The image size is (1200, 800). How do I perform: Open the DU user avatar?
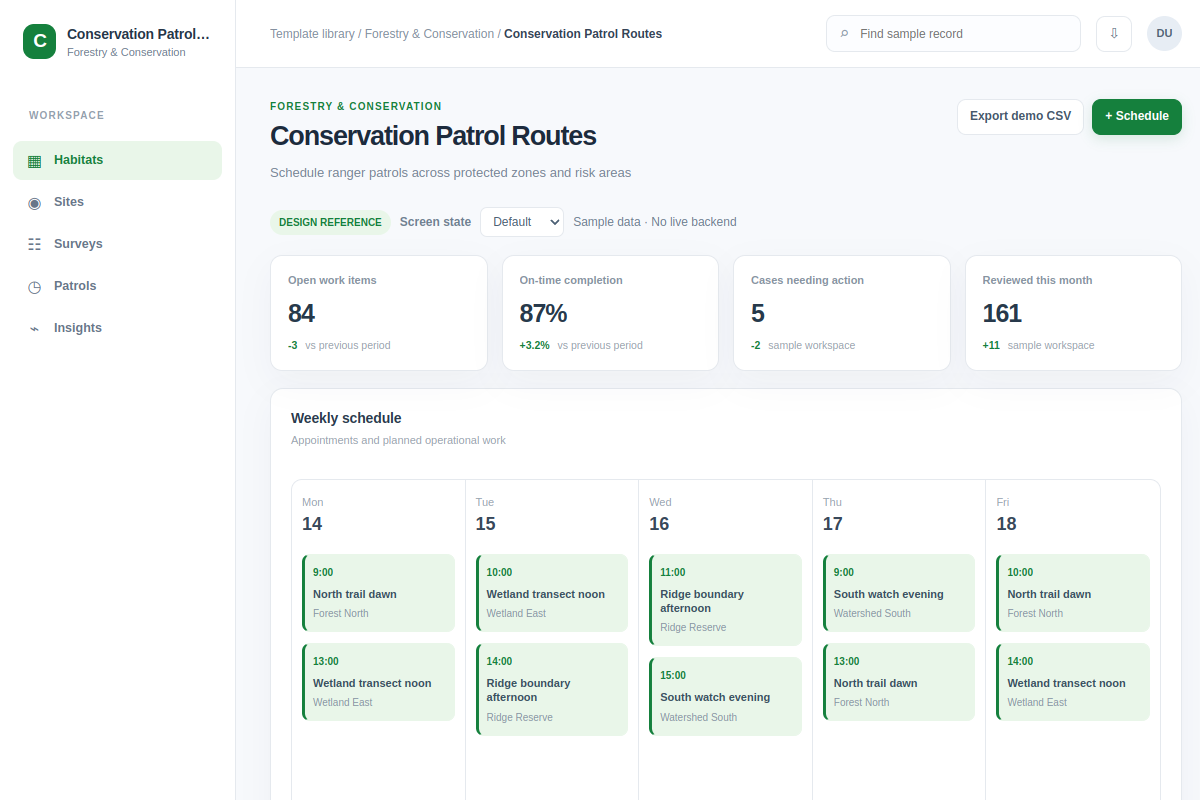click(1164, 33)
